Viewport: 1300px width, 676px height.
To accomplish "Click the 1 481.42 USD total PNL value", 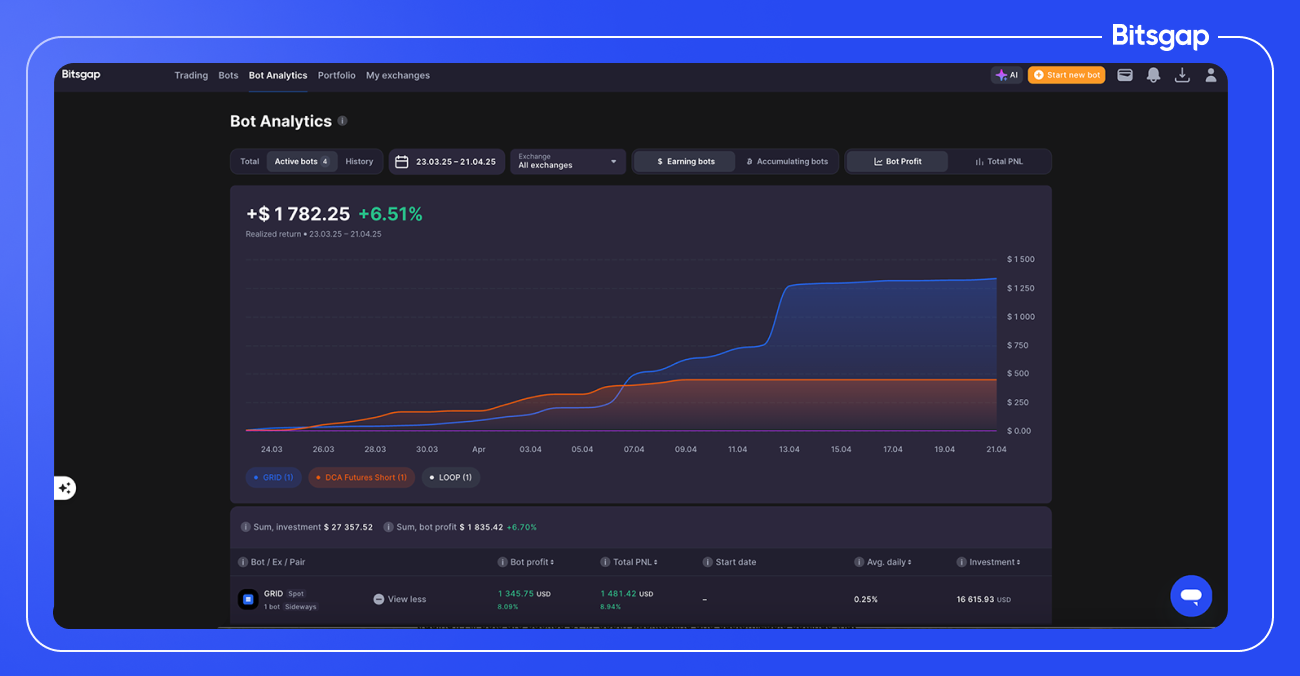I will 627,594.
